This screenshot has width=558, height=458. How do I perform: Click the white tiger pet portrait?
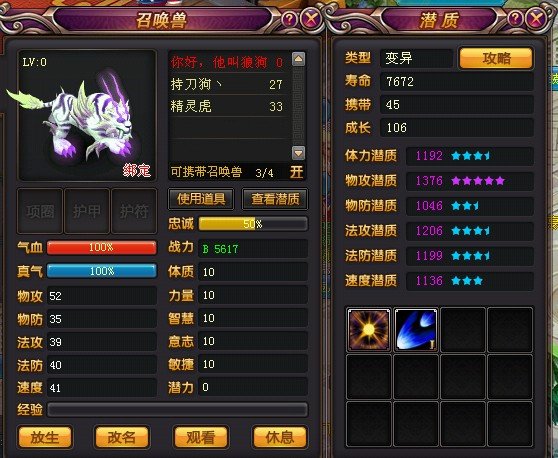pos(87,115)
